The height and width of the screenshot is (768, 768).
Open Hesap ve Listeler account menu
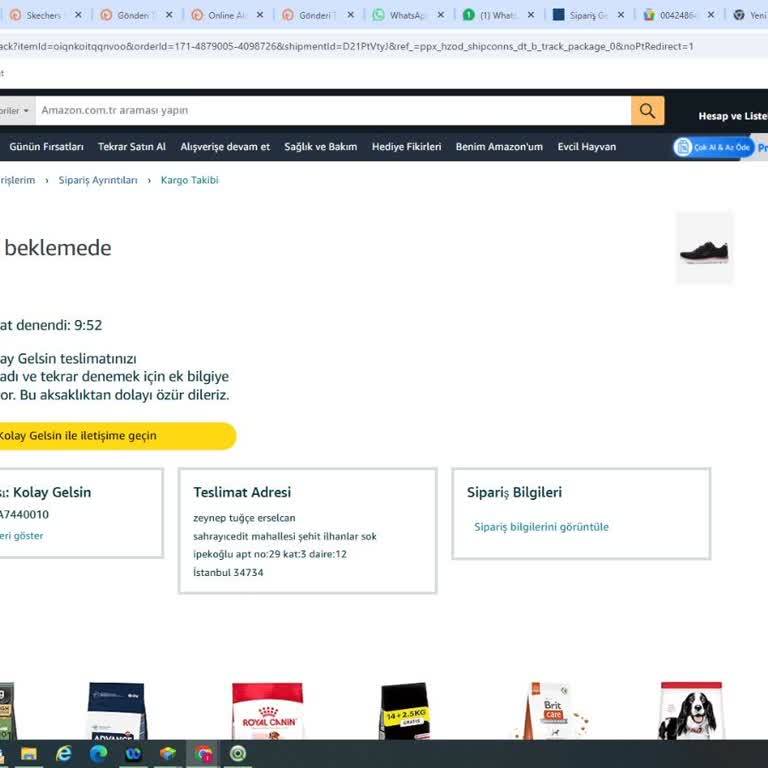pos(733,116)
